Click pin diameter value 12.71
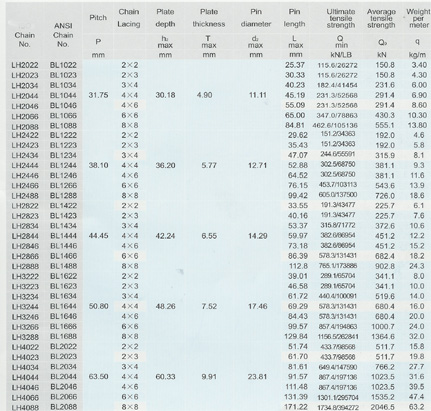Viewport: 431px width, 411px height. click(x=258, y=165)
